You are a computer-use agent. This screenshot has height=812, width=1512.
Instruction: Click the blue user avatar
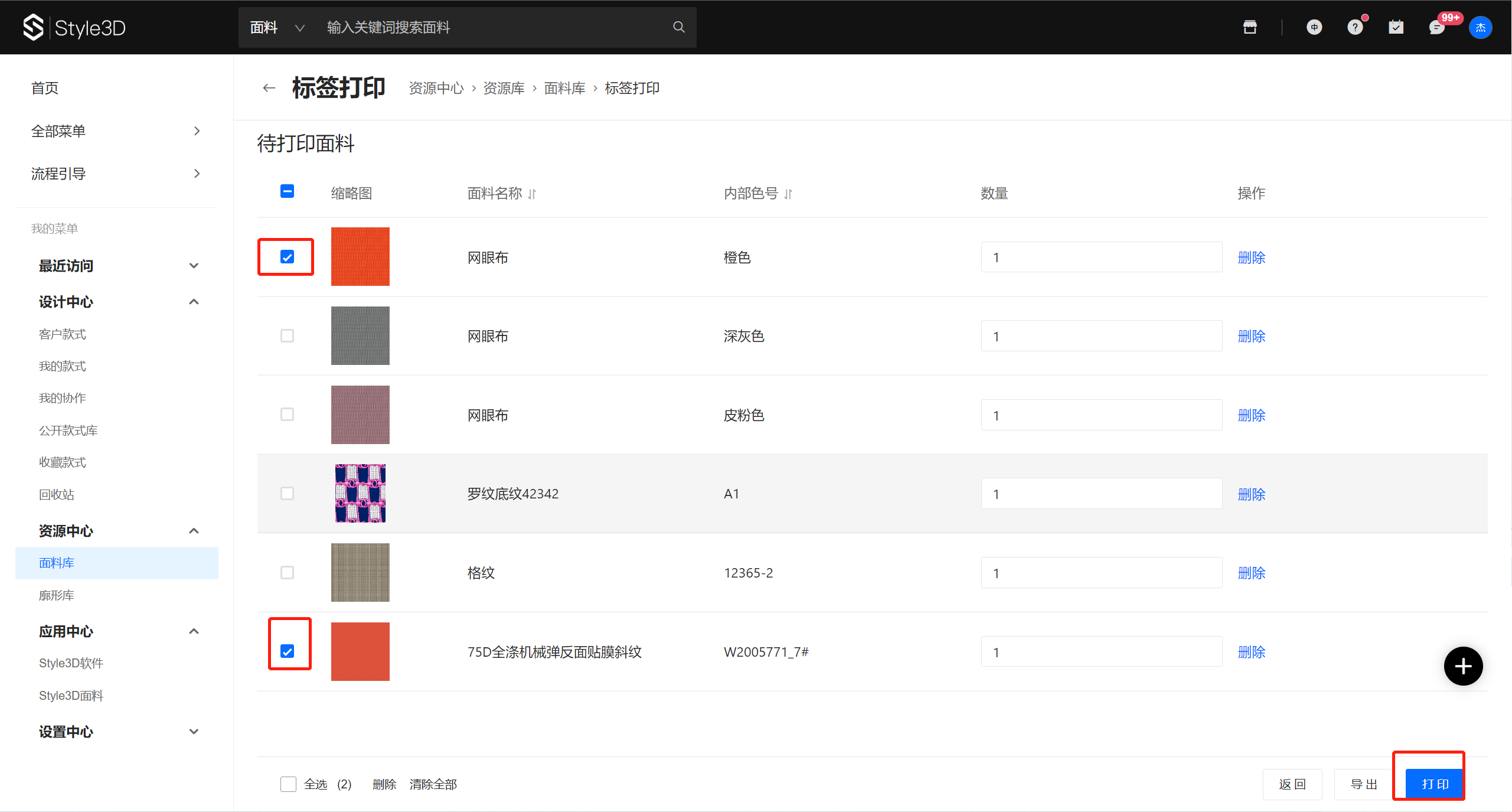pos(1480,27)
